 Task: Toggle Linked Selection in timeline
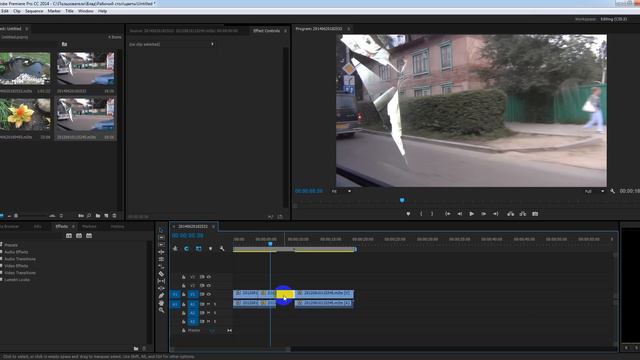199,249
